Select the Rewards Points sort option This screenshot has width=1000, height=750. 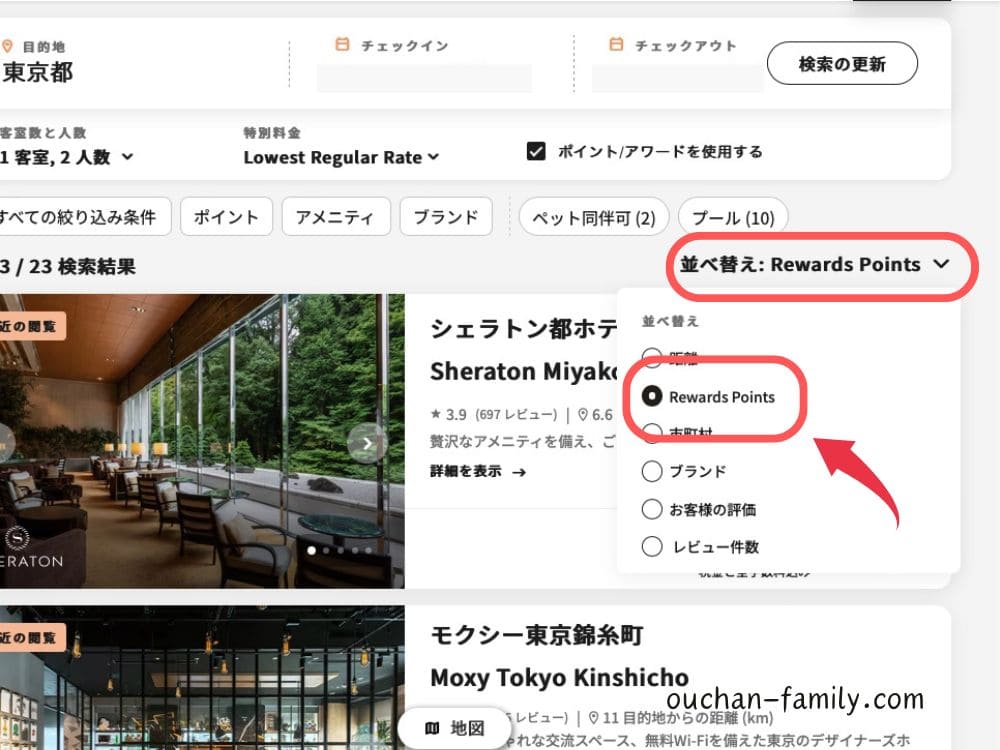(709, 397)
